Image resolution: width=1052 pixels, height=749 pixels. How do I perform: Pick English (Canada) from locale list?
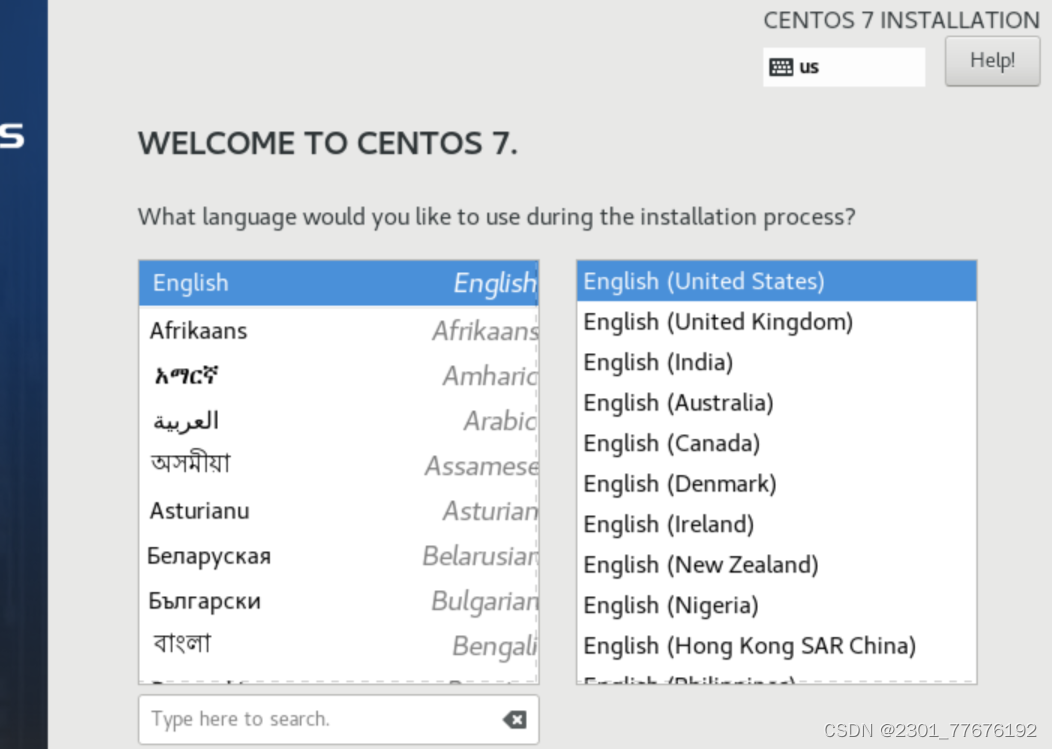(671, 443)
